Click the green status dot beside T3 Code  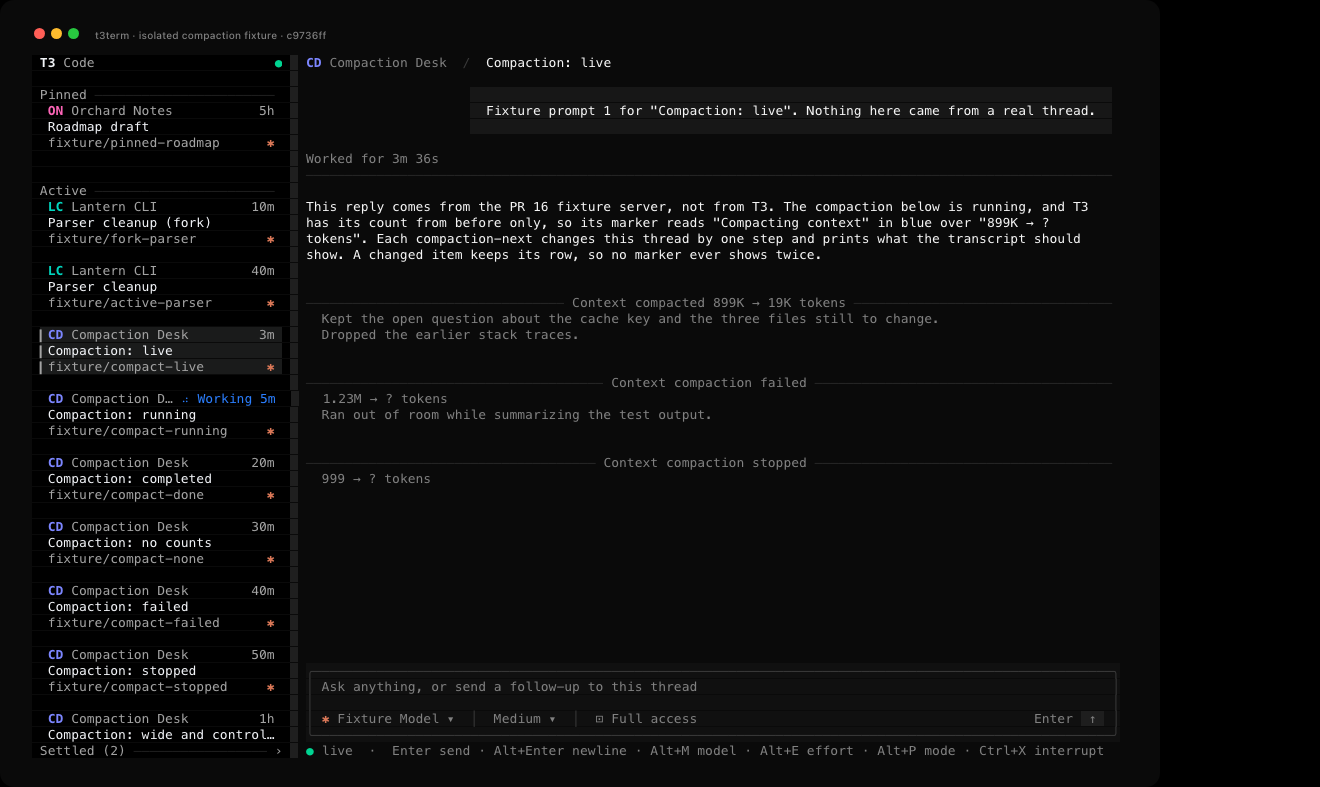(278, 63)
